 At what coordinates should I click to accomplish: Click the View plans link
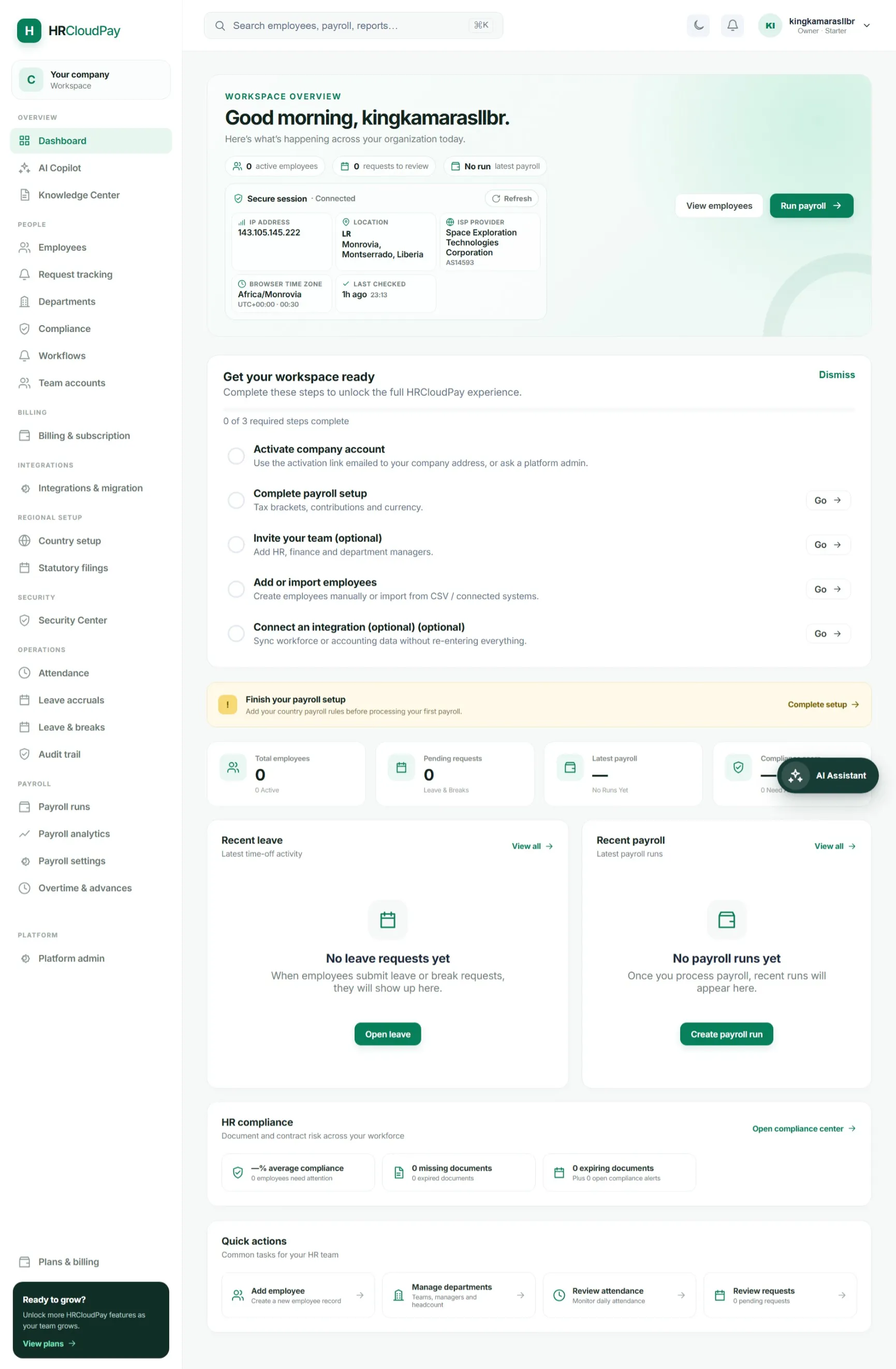click(49, 1343)
